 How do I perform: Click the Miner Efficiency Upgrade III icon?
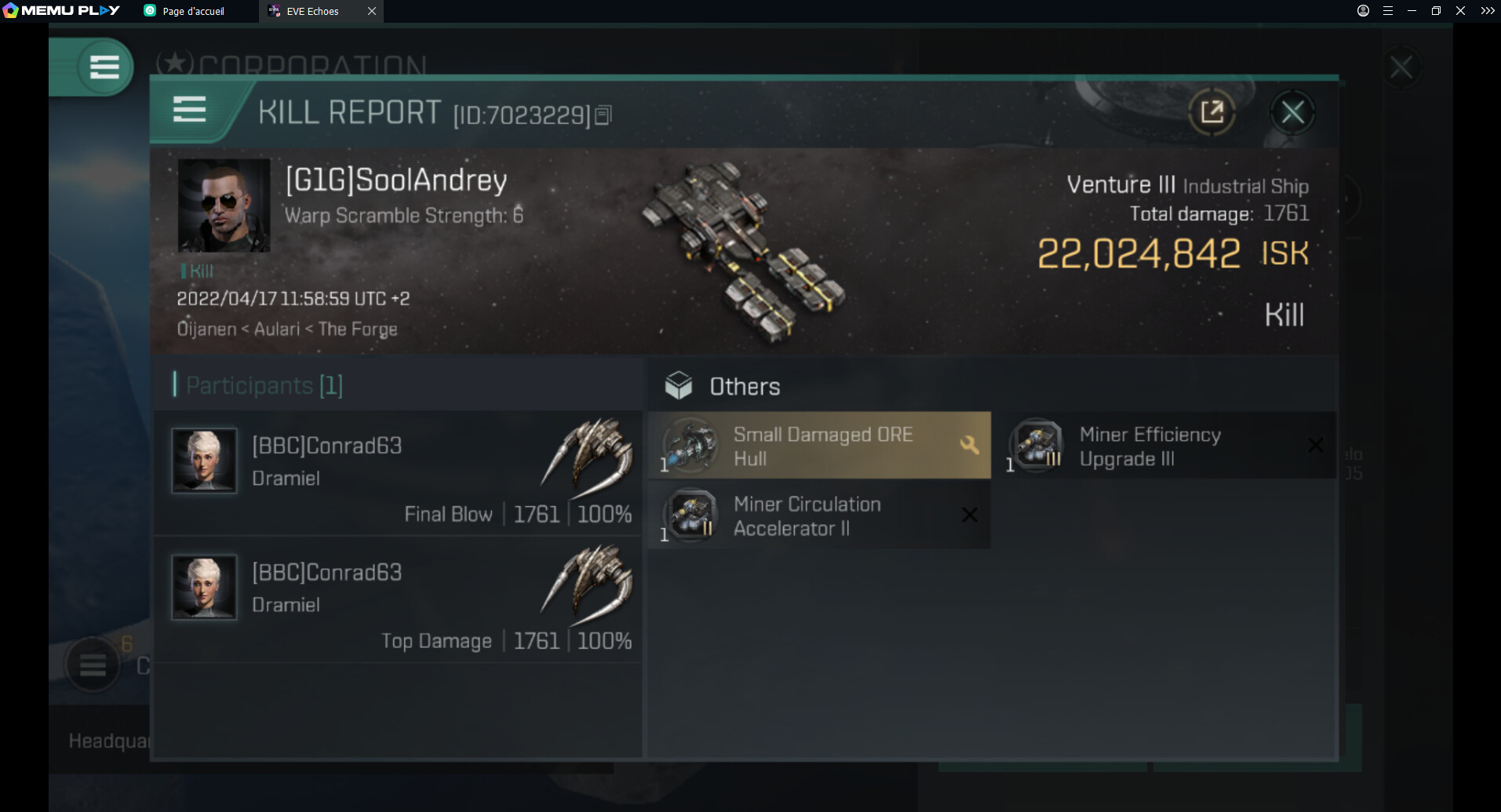[1036, 446]
